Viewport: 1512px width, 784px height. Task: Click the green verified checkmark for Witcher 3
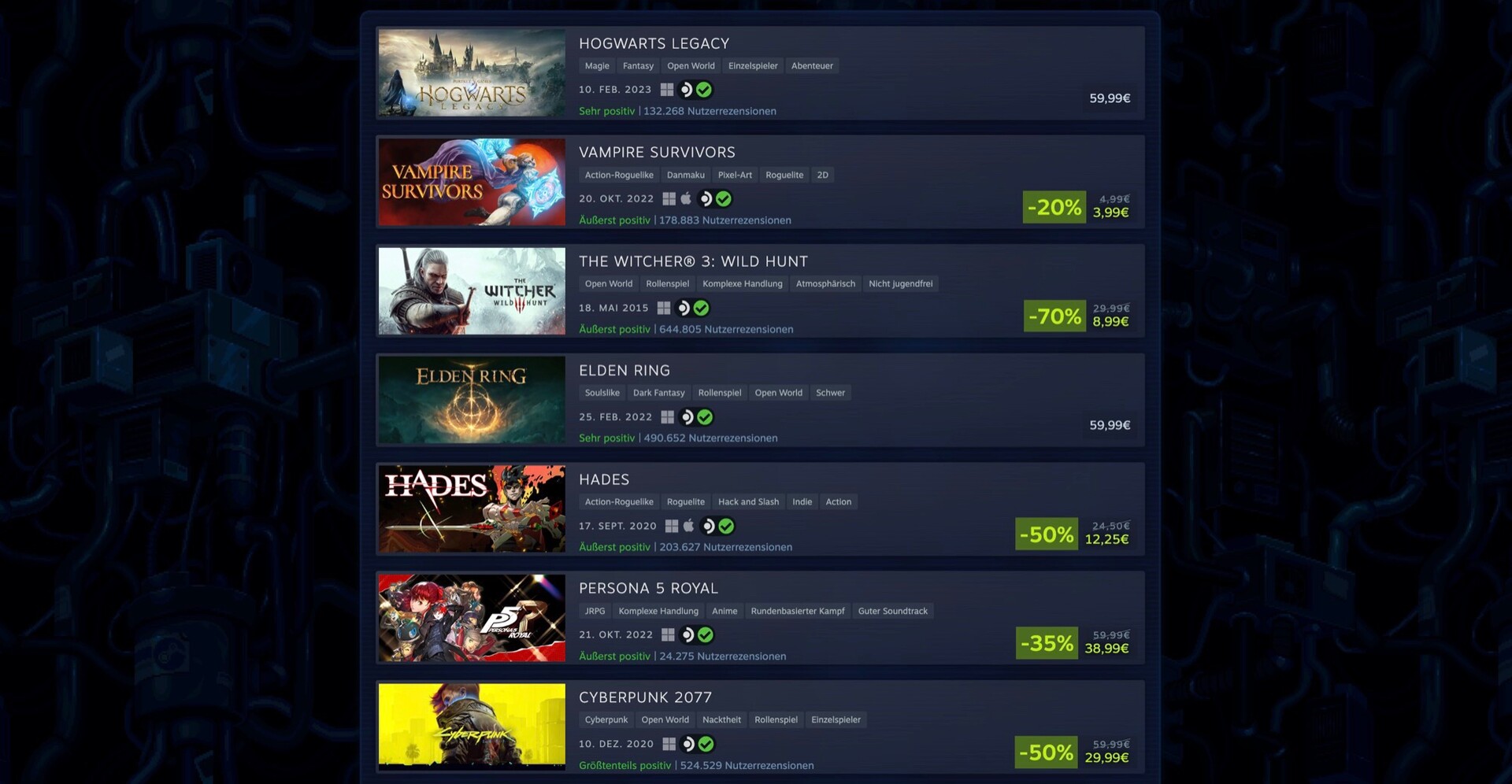(x=701, y=309)
